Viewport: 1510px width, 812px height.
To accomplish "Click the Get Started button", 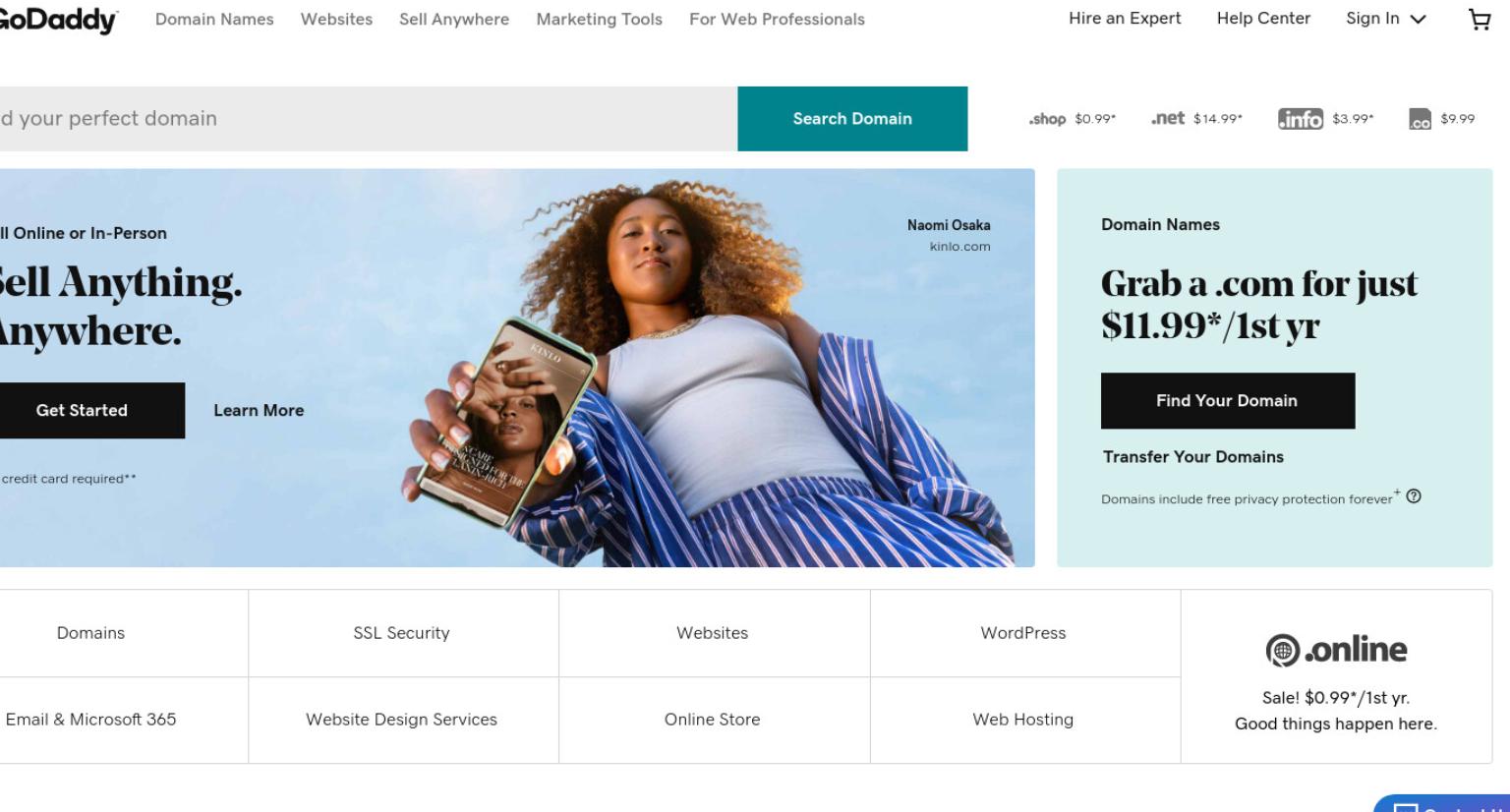I will click(83, 410).
